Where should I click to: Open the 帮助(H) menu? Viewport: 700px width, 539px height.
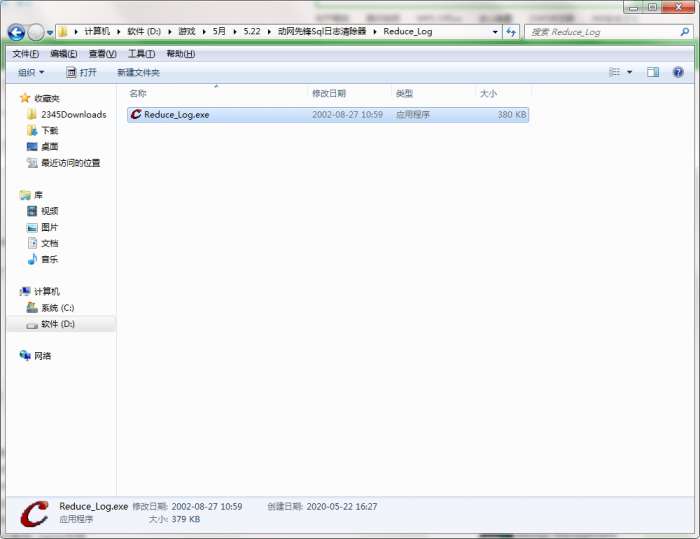[x=180, y=54]
